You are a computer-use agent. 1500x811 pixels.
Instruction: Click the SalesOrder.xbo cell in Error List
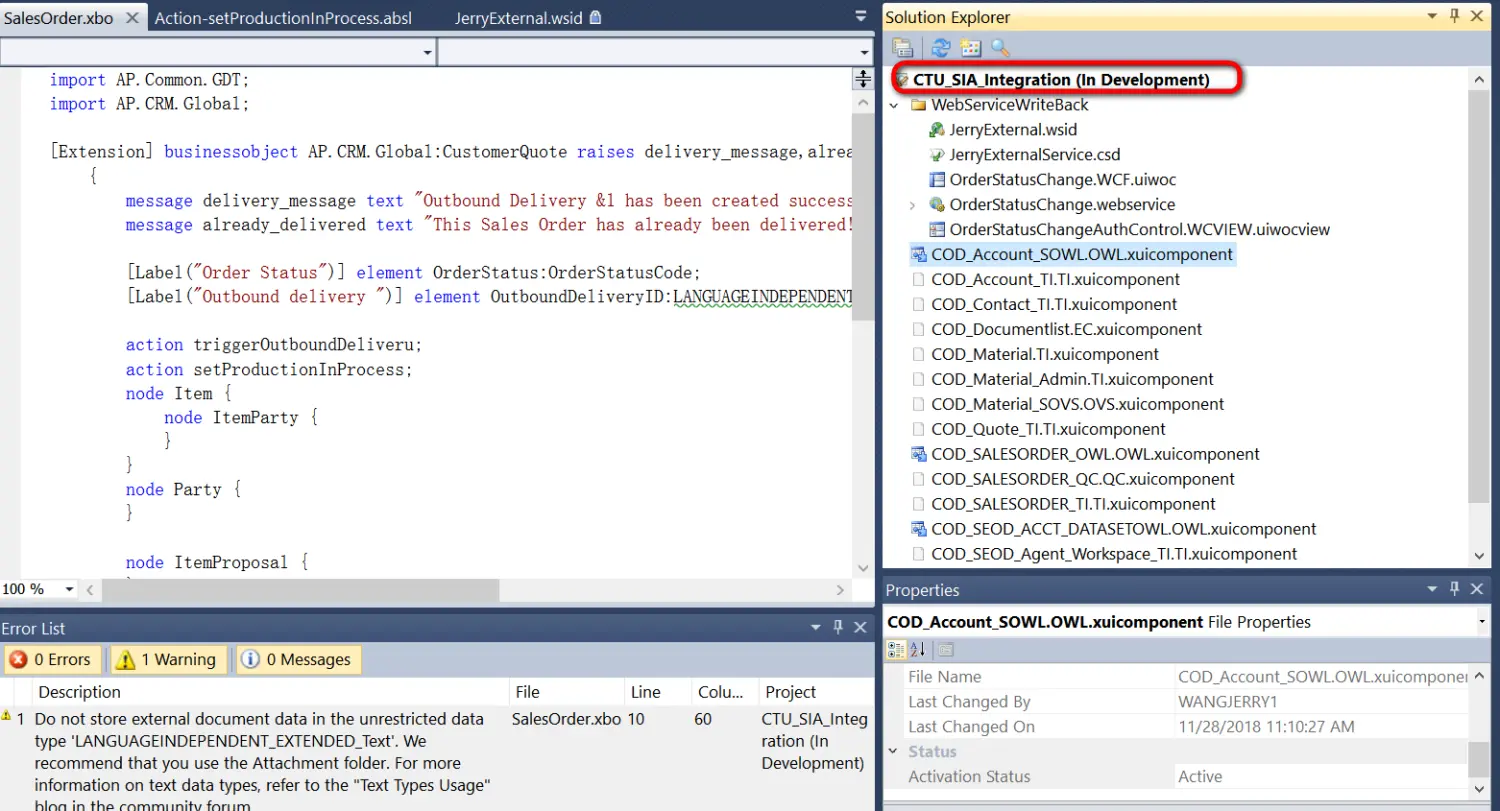point(566,718)
